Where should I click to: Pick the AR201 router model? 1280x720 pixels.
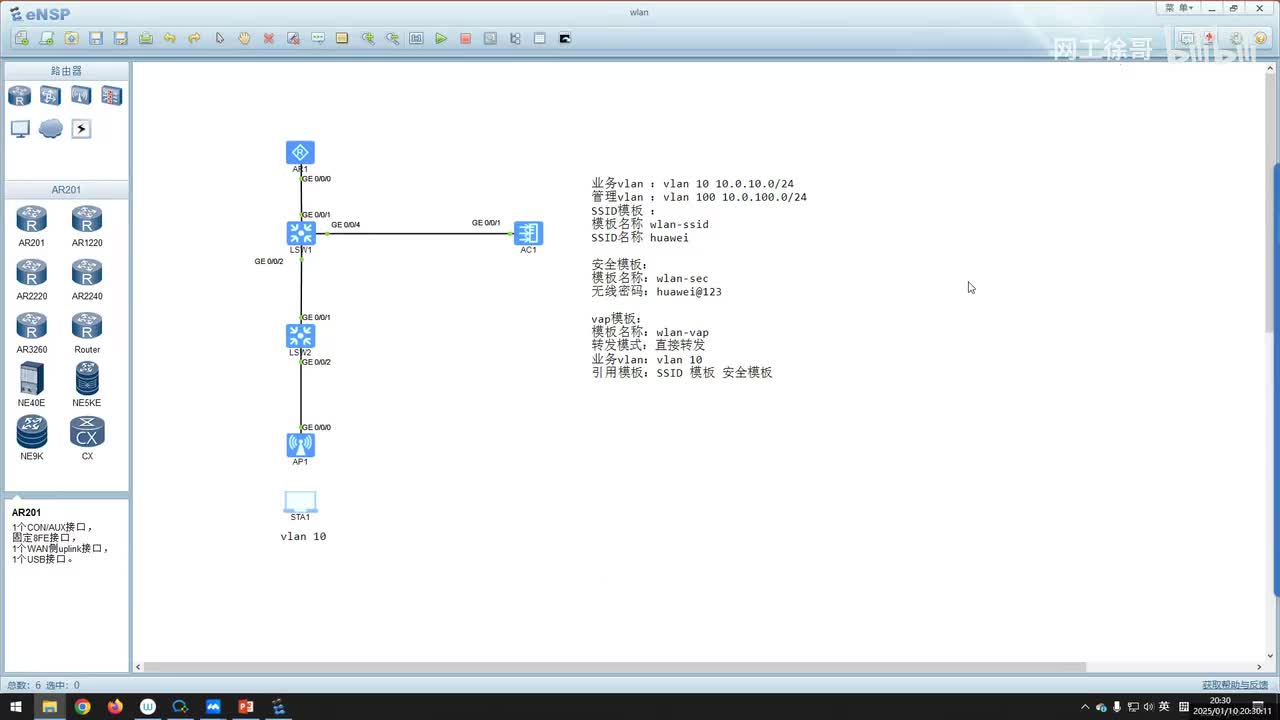pos(32,226)
